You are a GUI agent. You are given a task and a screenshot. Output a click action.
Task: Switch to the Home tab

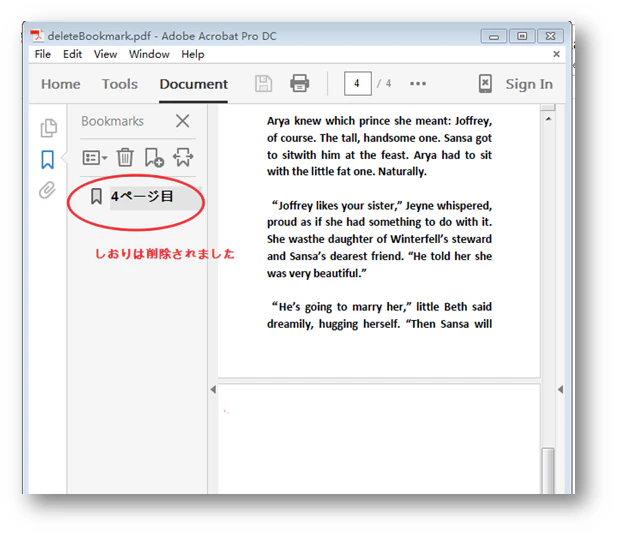61,84
